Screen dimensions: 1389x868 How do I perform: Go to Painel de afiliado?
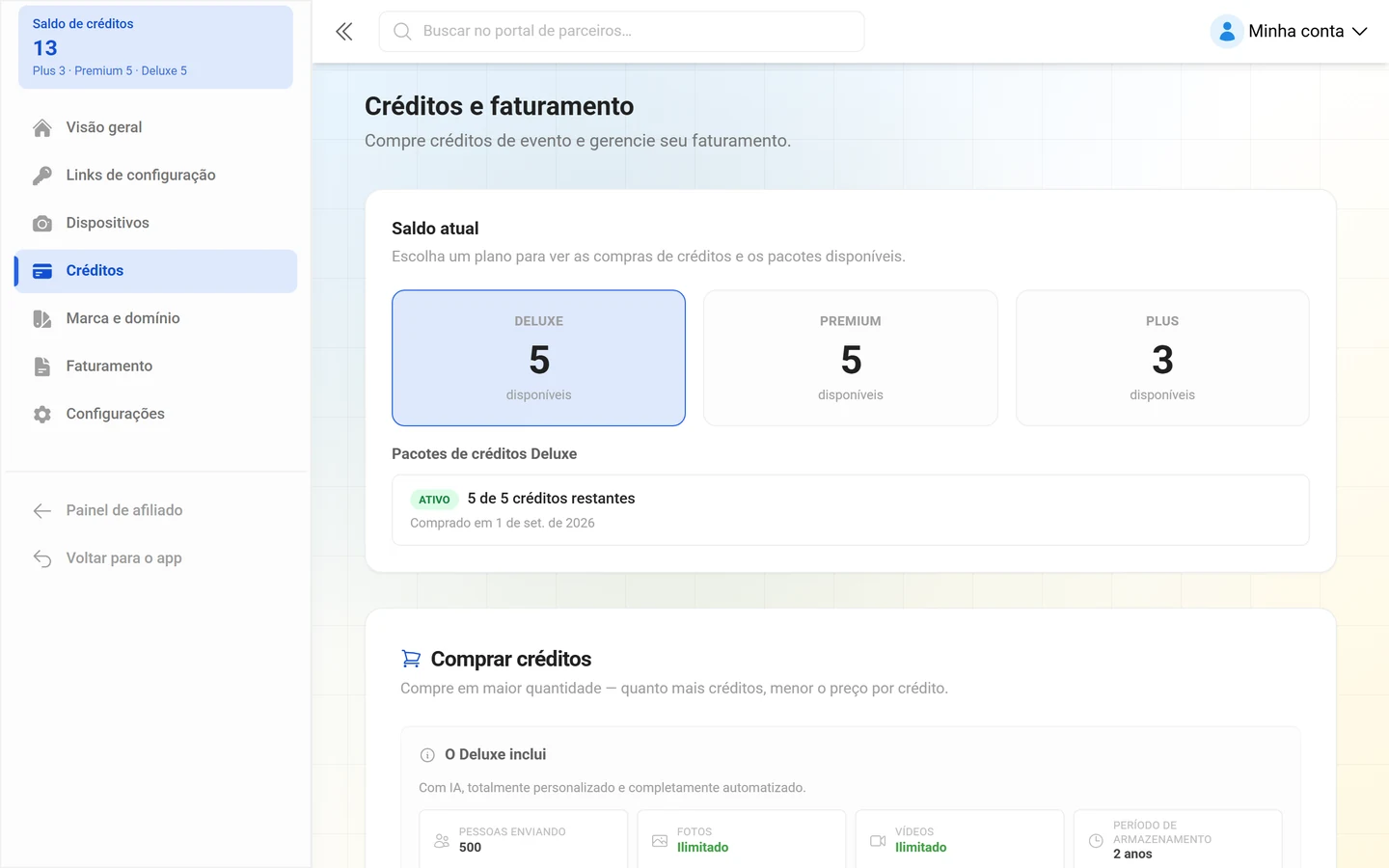[x=155, y=510]
